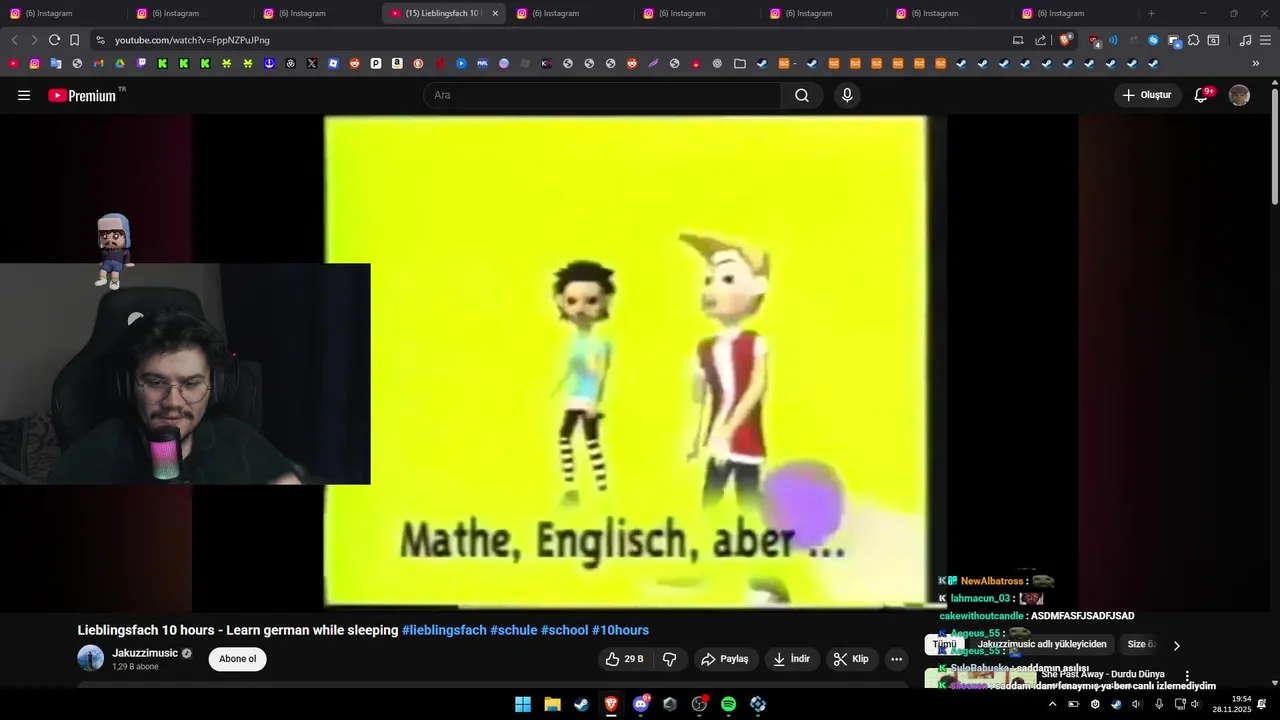Open the Twitch bookmark

click(141, 63)
